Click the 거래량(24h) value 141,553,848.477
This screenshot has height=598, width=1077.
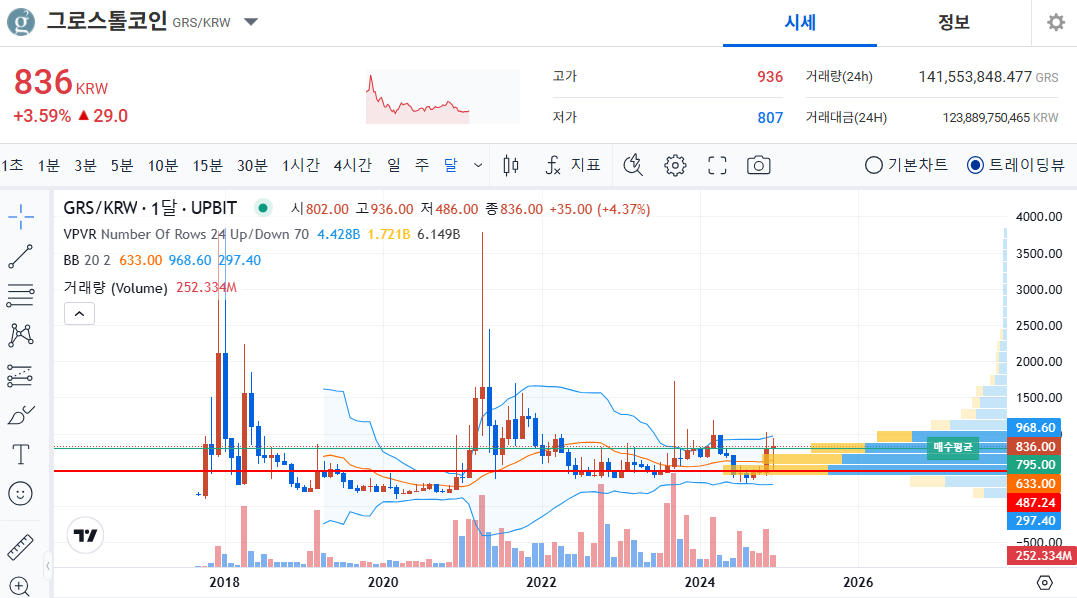pos(975,76)
